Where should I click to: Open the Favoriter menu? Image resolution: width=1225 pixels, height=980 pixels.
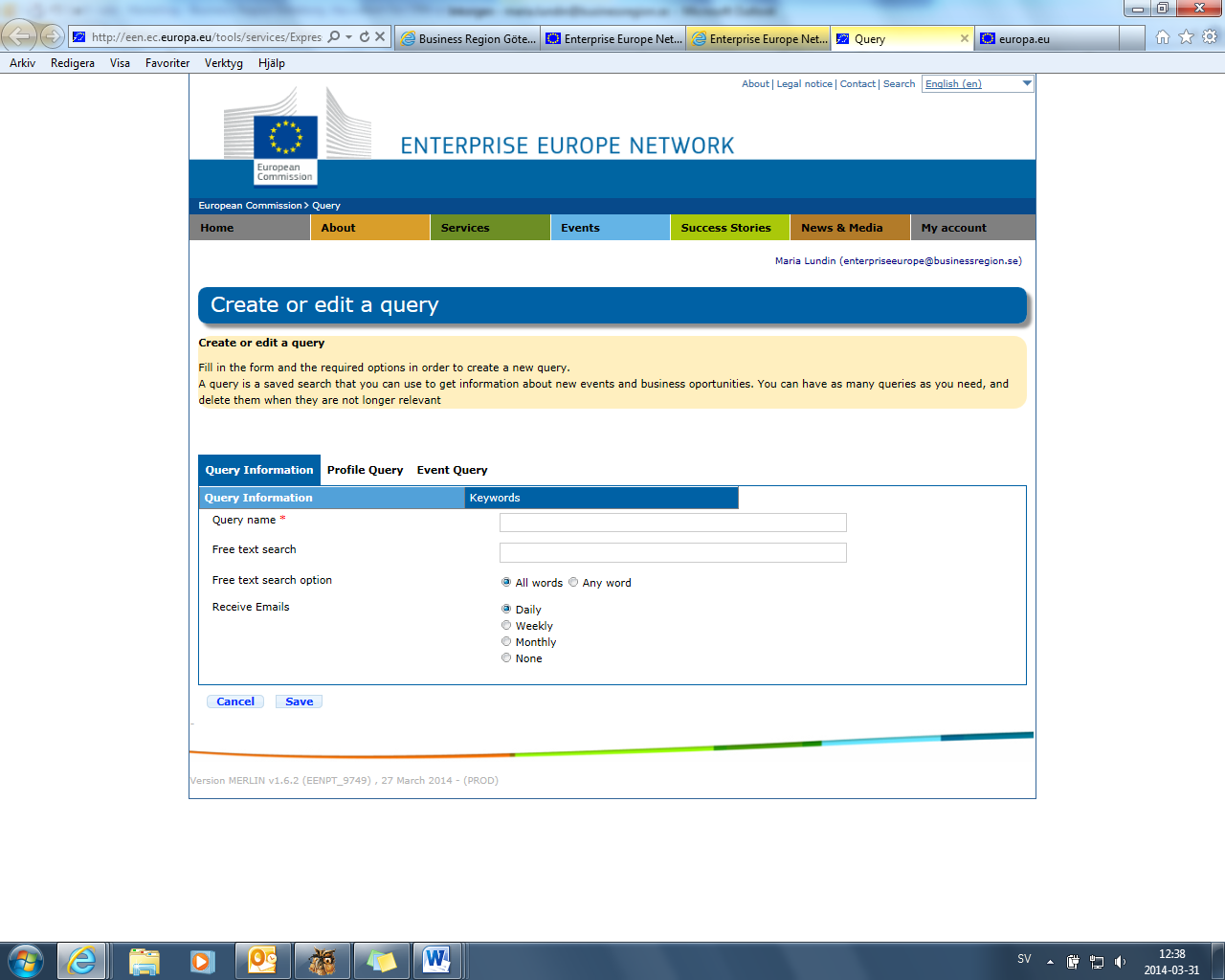click(167, 63)
